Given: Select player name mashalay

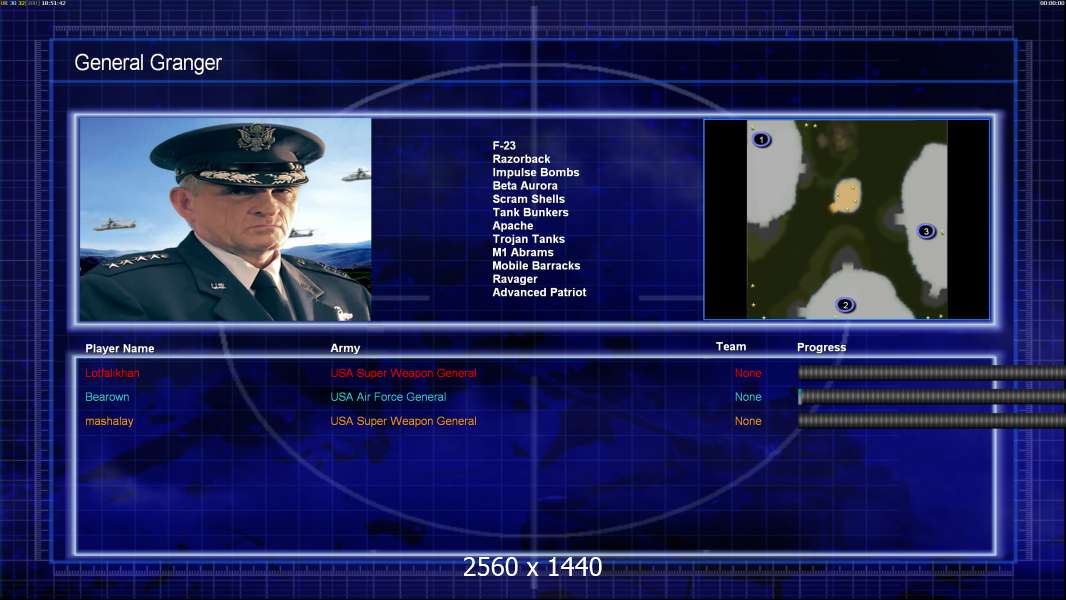Looking at the screenshot, I should coord(109,421).
